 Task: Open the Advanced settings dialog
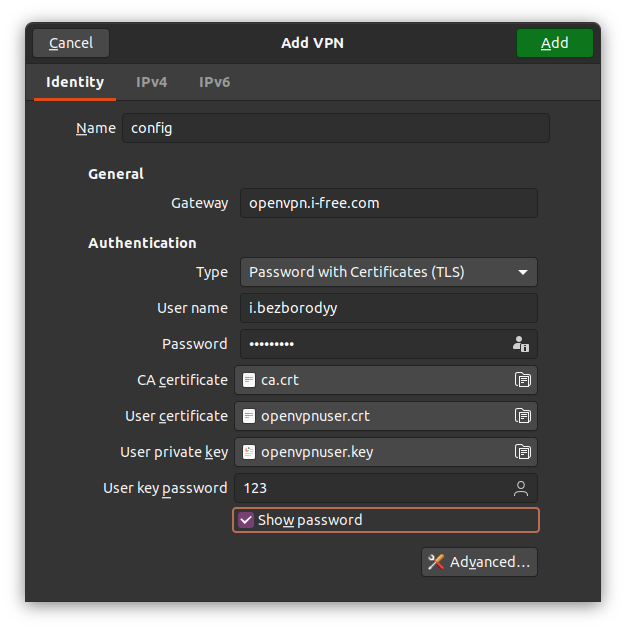click(x=479, y=562)
